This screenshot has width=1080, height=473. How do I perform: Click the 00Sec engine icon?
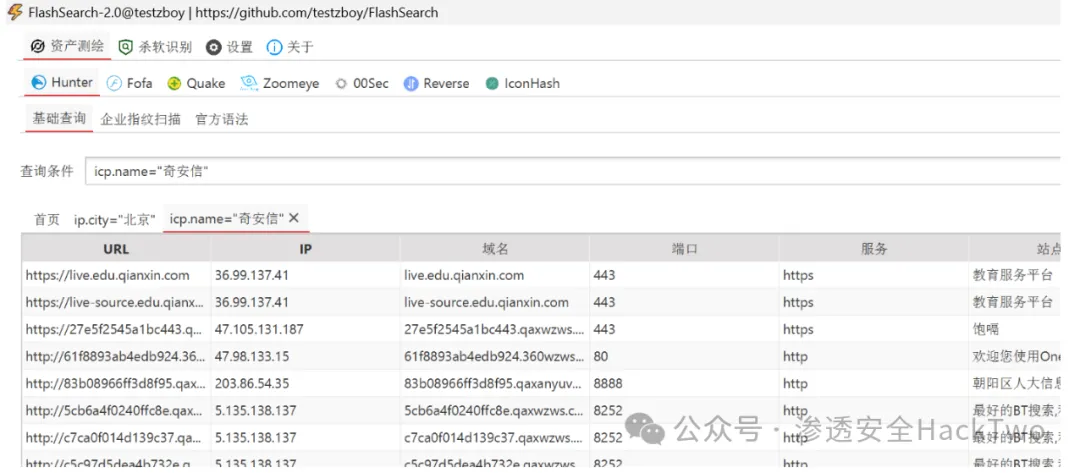pyautogui.click(x=341, y=84)
